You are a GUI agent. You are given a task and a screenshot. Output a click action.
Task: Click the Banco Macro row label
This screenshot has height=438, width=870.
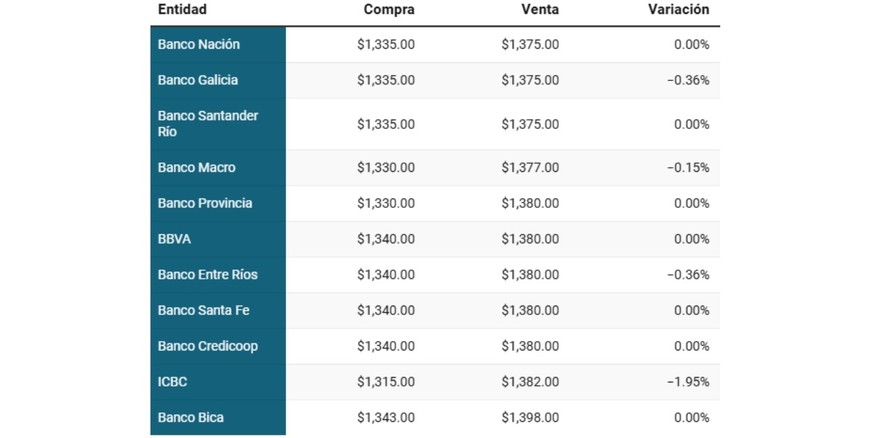pos(197,168)
